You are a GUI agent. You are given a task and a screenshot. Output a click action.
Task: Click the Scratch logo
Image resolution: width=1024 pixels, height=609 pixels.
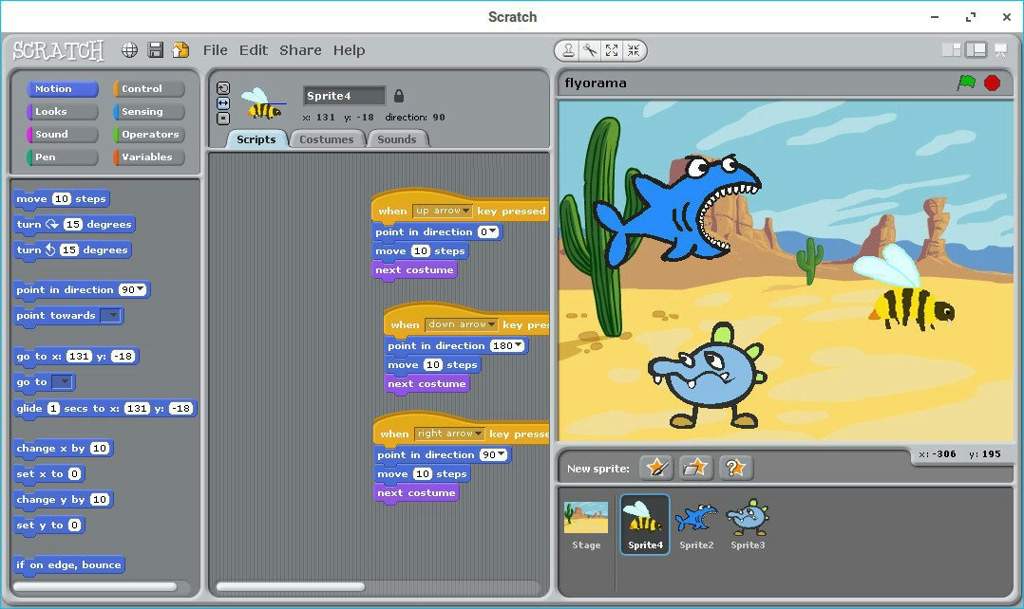(58, 50)
